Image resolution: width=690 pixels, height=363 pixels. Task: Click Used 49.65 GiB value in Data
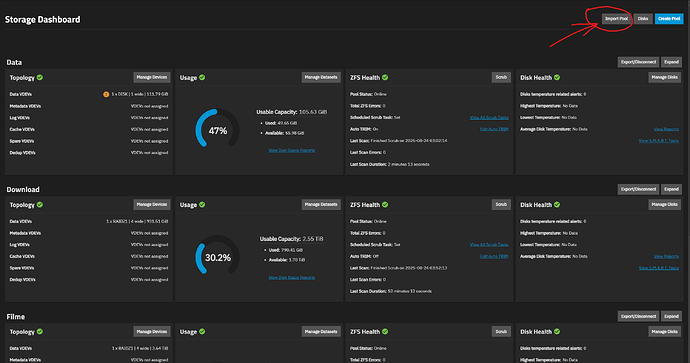[x=281, y=123]
